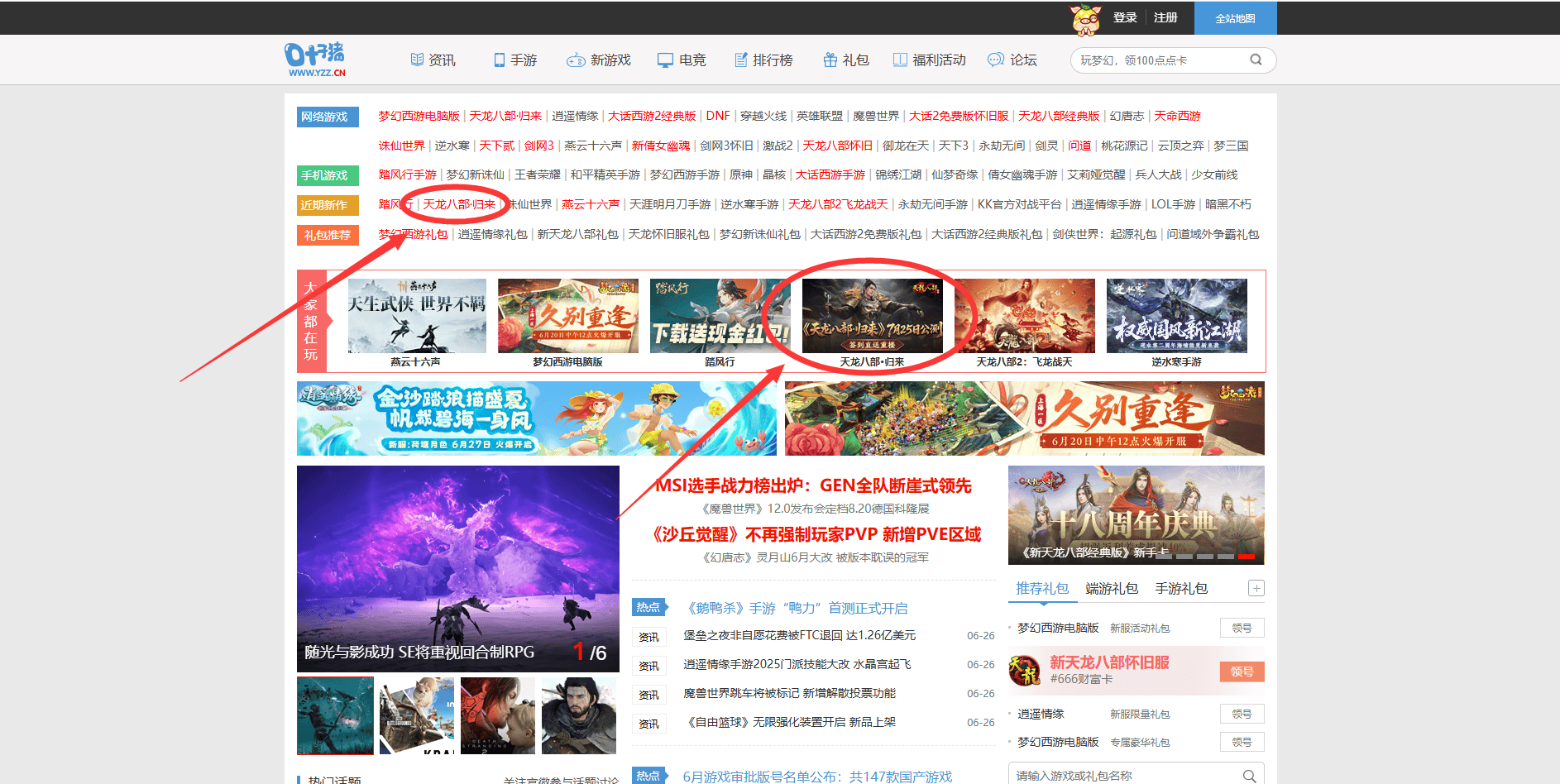The height and width of the screenshot is (784, 1560).
Task: Select the Death Stranding slideshow thumbnail
Action: (x=498, y=715)
